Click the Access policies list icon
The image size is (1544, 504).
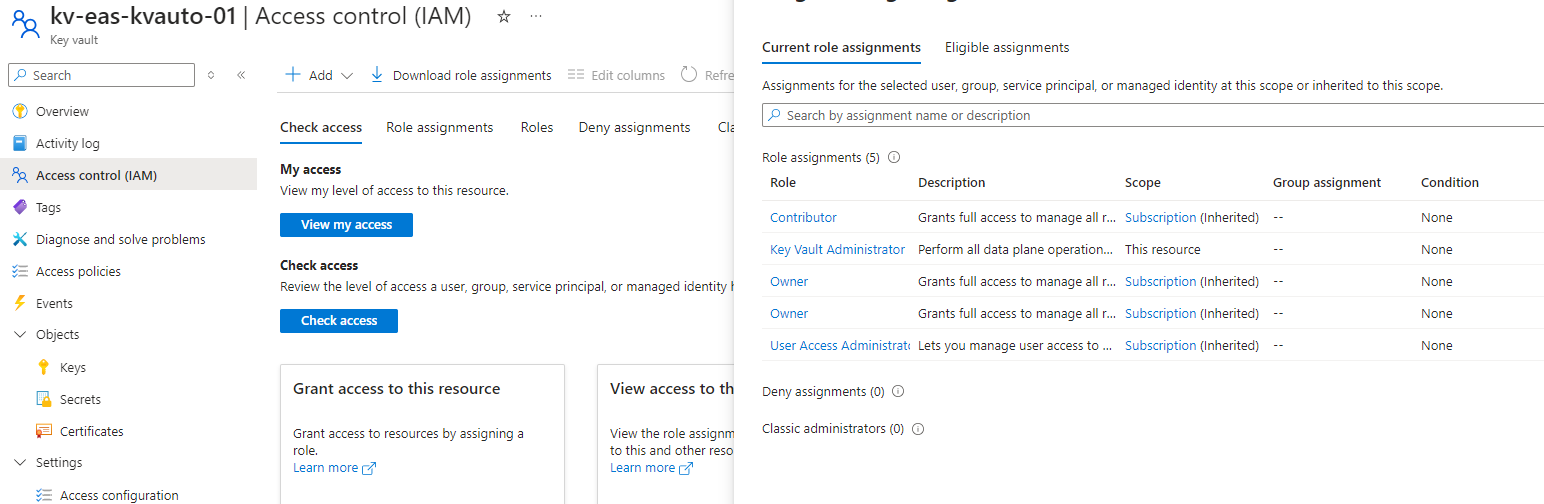(x=19, y=271)
